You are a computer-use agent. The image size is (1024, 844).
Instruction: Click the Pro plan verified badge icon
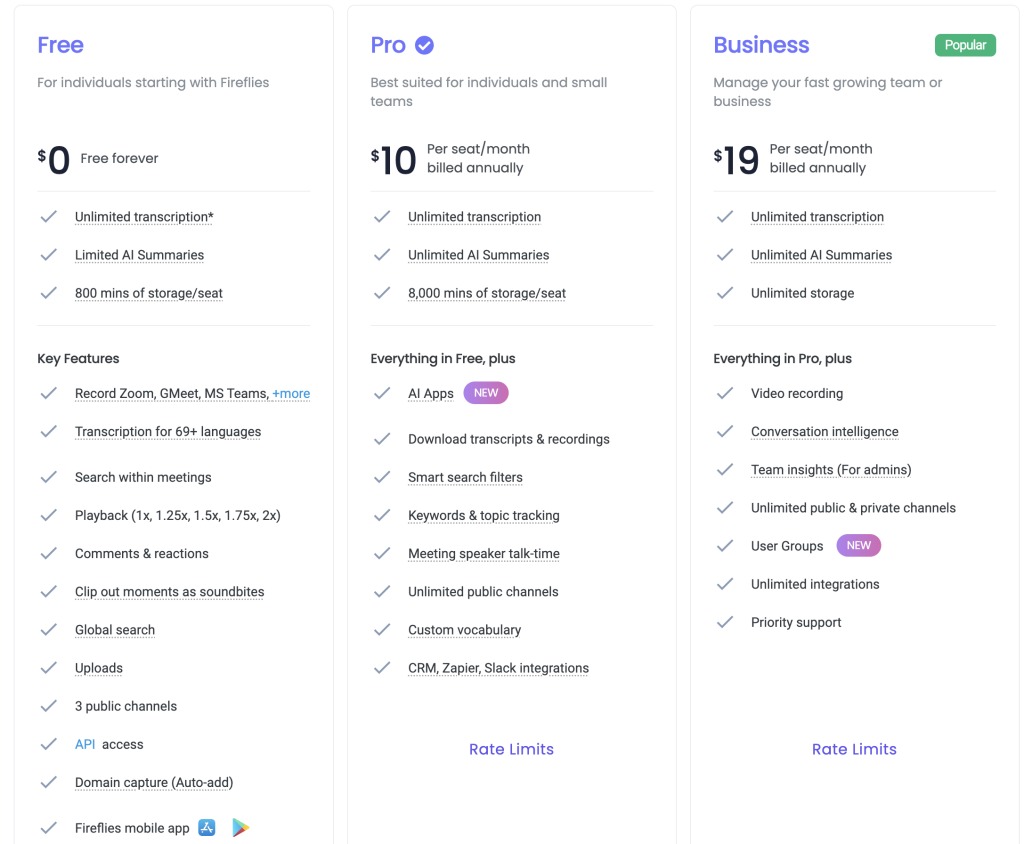pos(424,45)
